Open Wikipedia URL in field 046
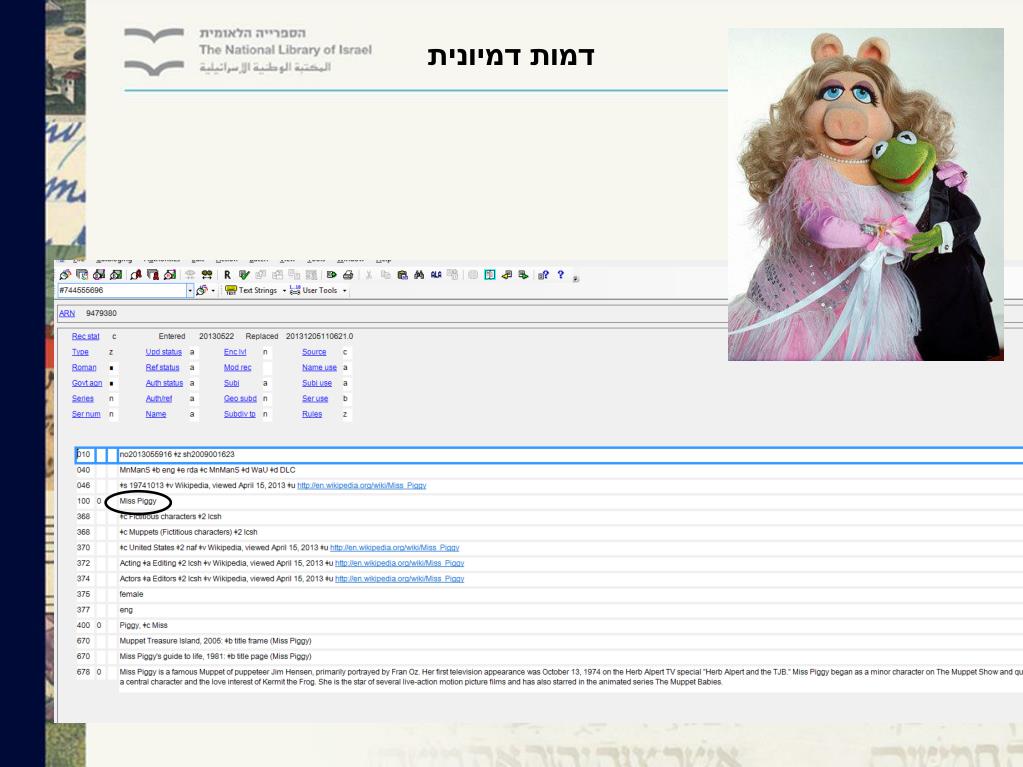Viewport: 1023px width, 767px height. [361, 486]
